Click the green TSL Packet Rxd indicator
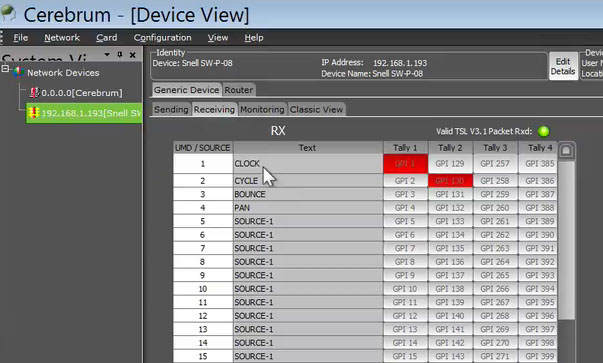Viewport: 603px width, 363px height. click(544, 132)
